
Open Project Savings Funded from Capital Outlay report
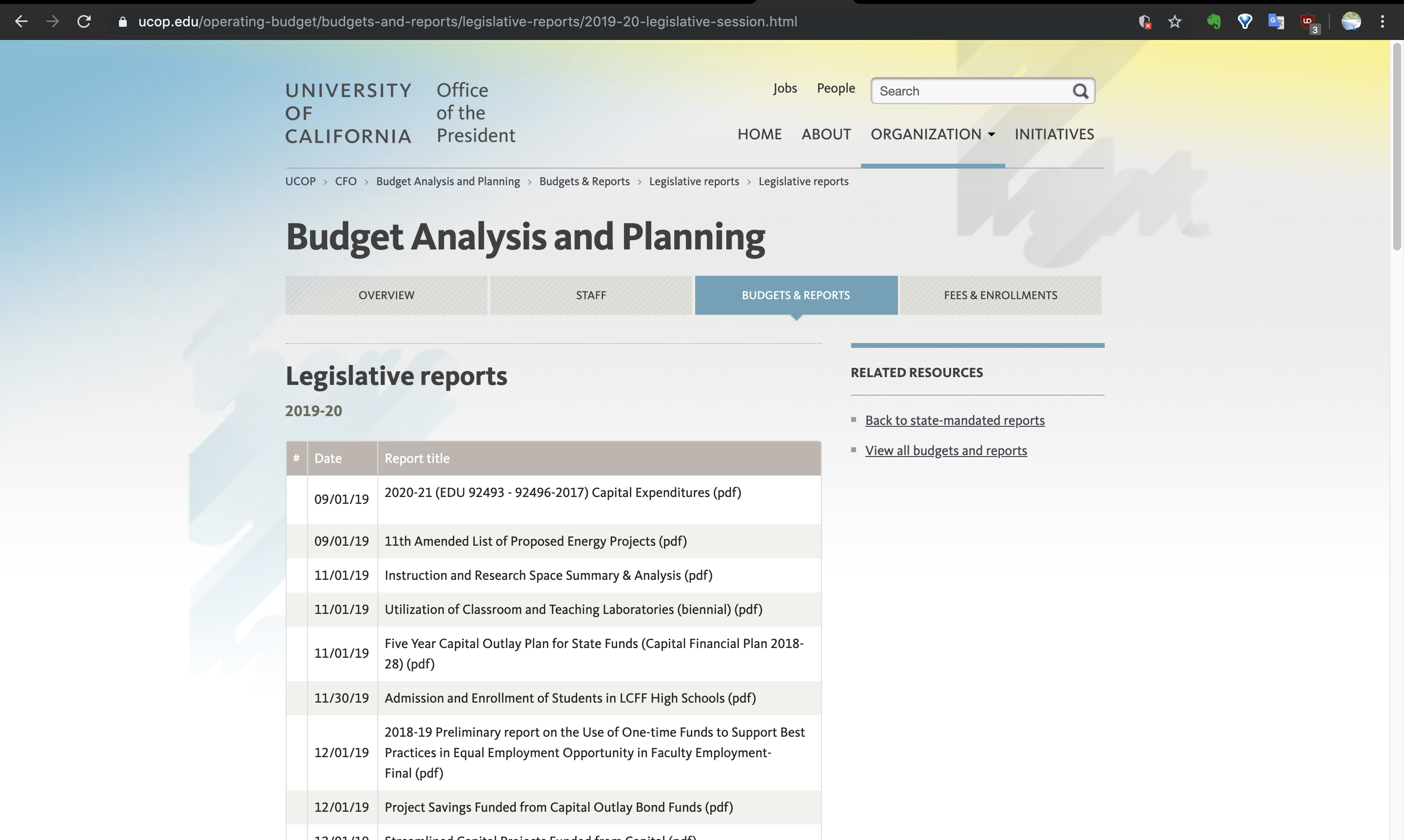click(558, 807)
